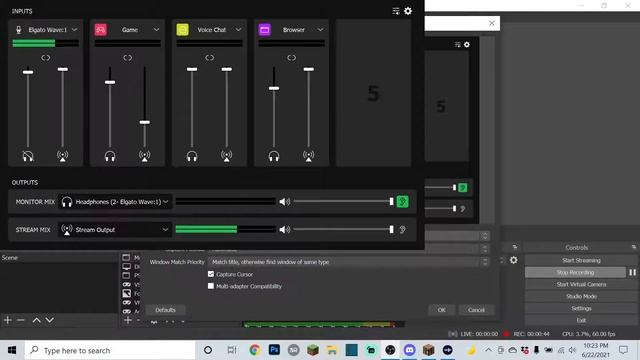Click Studio Mode button
Image resolution: width=640 pixels, height=360 pixels.
581,296
